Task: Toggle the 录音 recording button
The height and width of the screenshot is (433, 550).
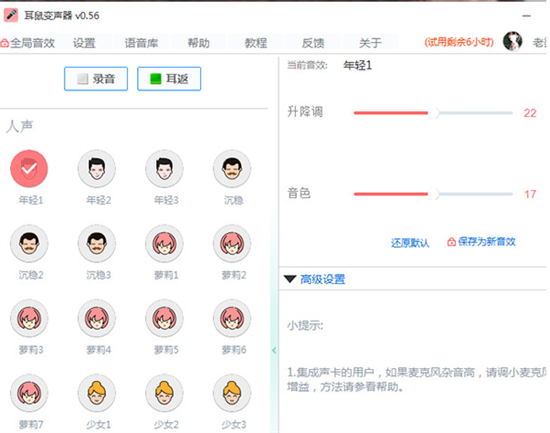Action: [96, 79]
